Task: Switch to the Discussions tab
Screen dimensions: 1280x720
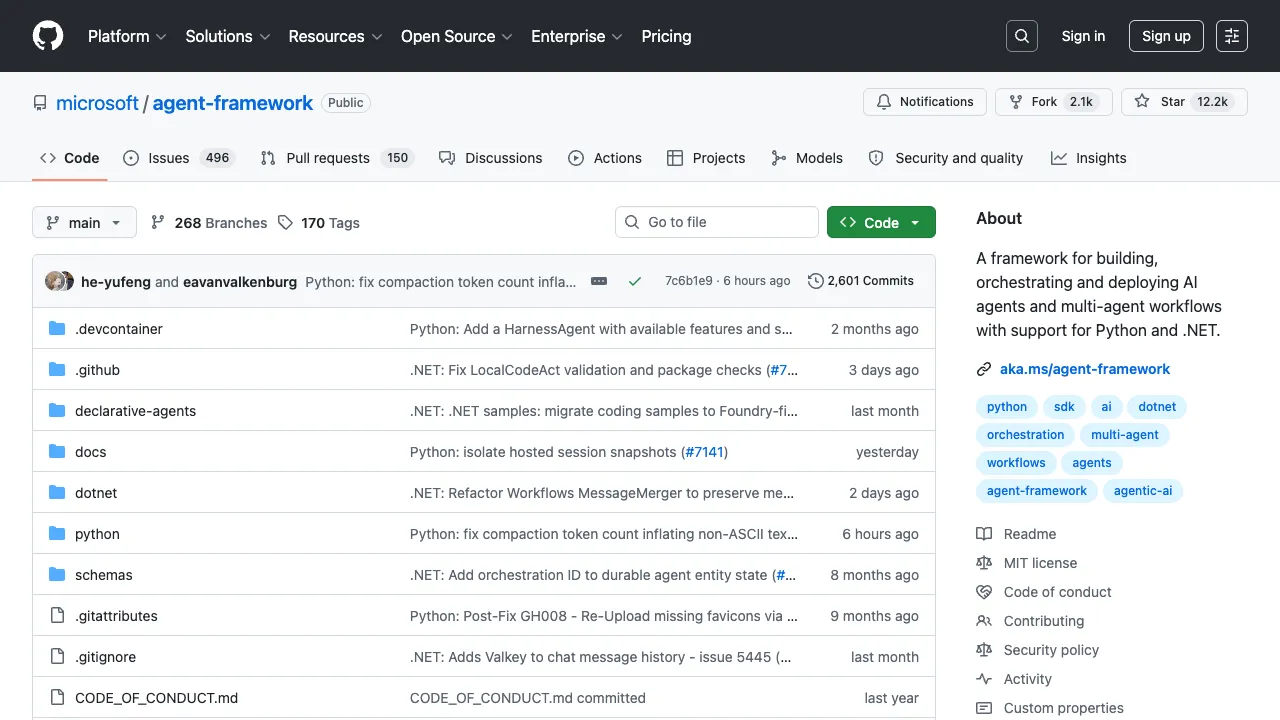Action: [x=491, y=158]
